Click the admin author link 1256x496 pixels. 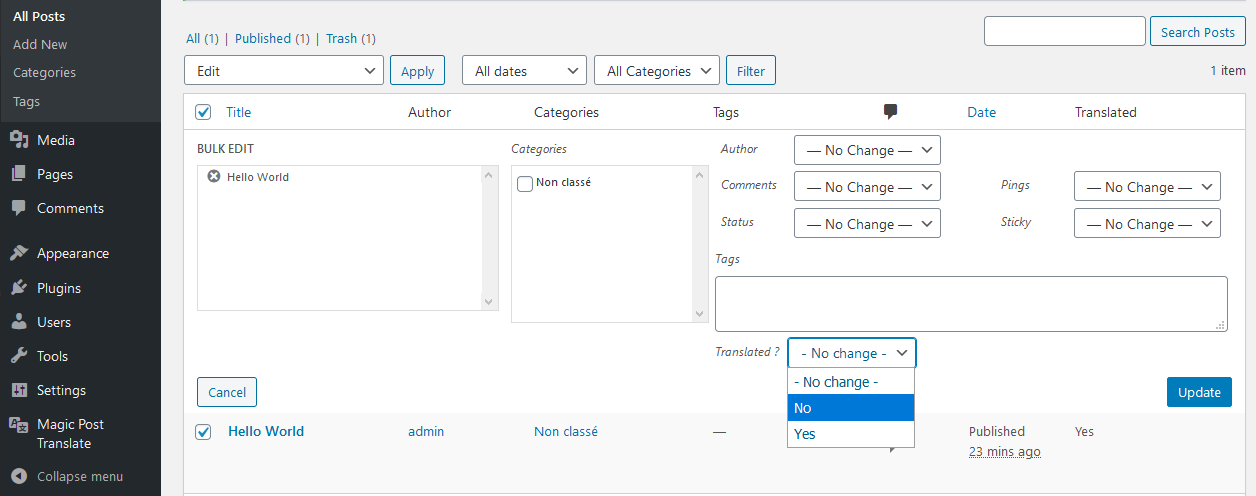coord(426,431)
